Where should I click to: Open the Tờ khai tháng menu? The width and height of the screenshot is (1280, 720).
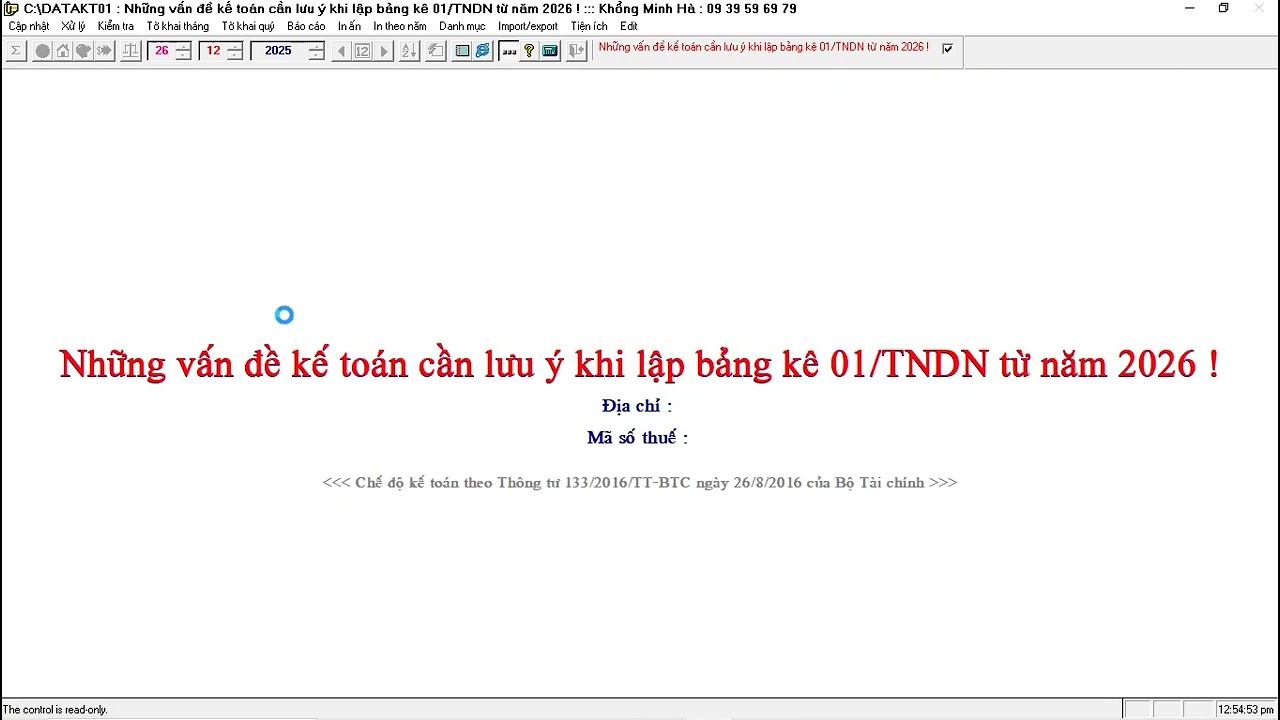point(178,26)
